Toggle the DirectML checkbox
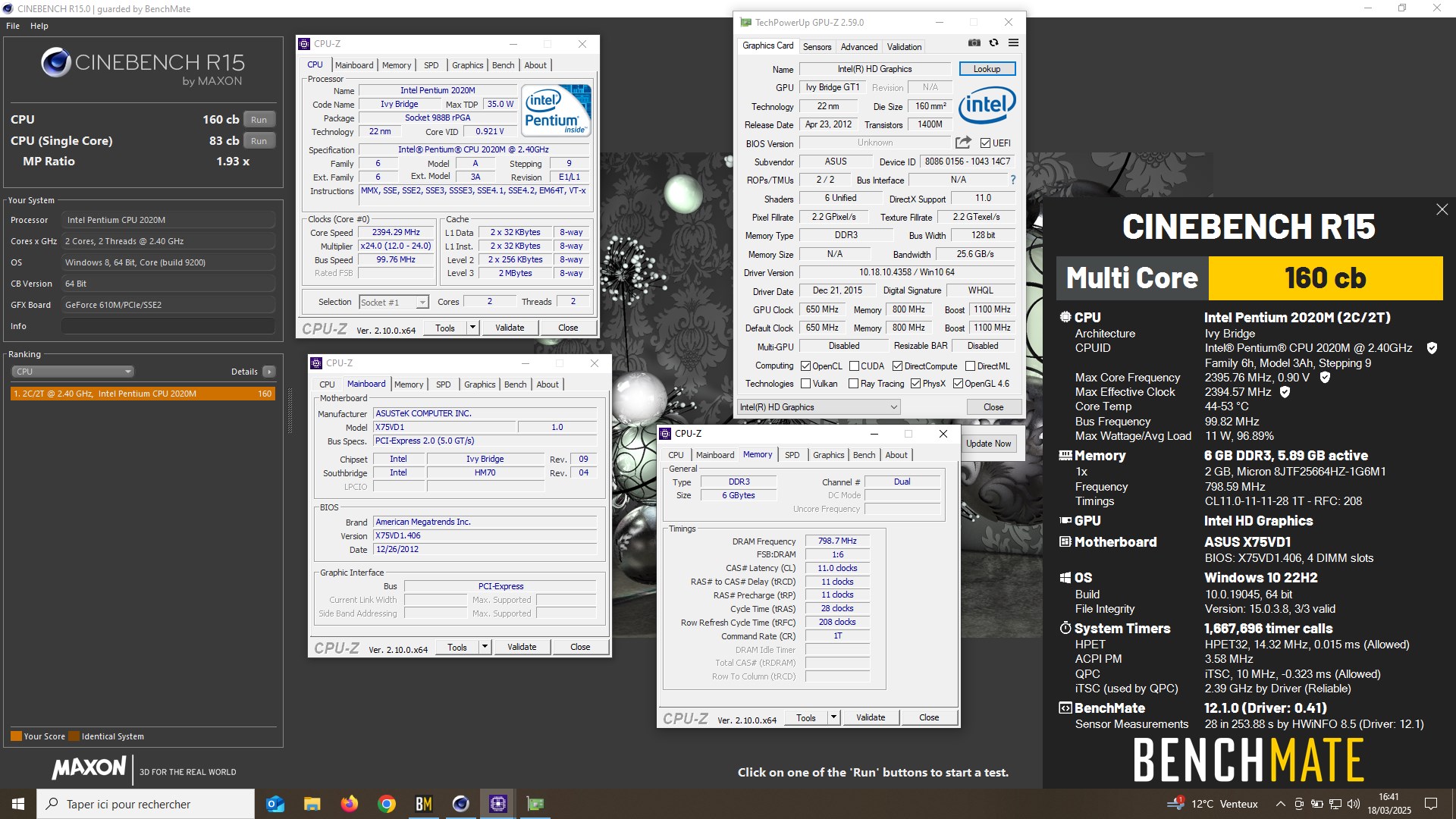 (970, 366)
